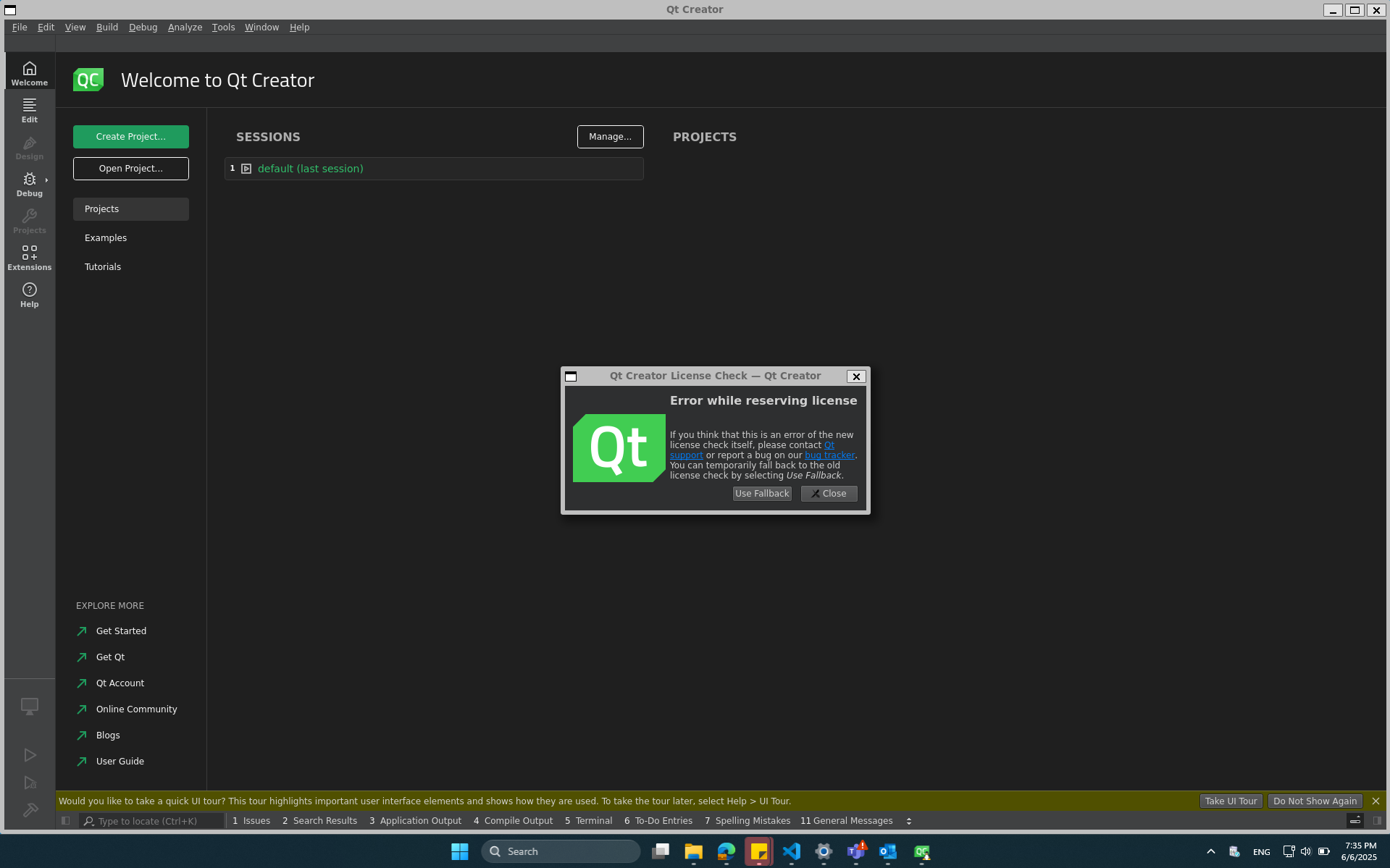1390x868 pixels.
Task: Open Debug mode in sidebar
Action: click(x=29, y=184)
